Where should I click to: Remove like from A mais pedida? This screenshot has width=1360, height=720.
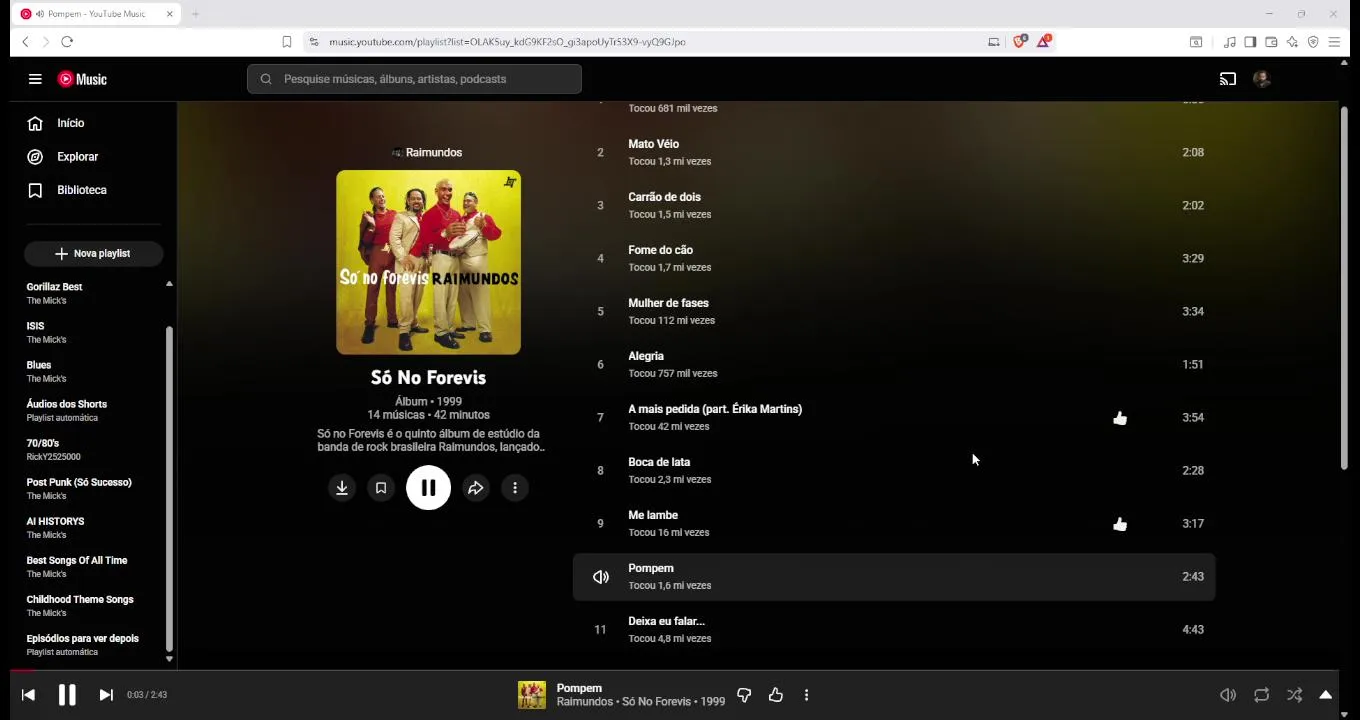click(1120, 418)
